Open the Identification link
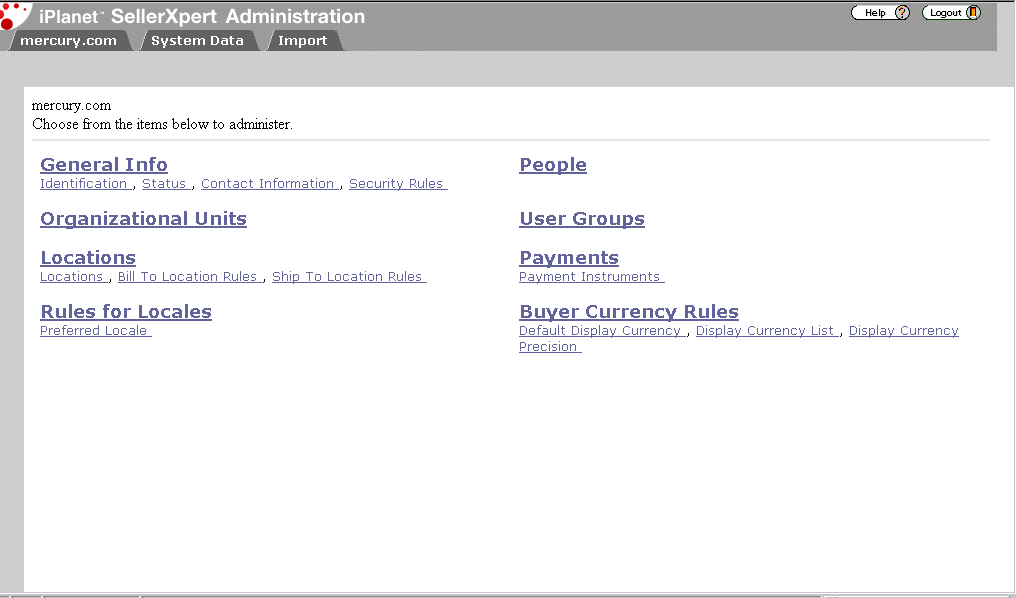The height and width of the screenshot is (598, 1016). [x=86, y=183]
